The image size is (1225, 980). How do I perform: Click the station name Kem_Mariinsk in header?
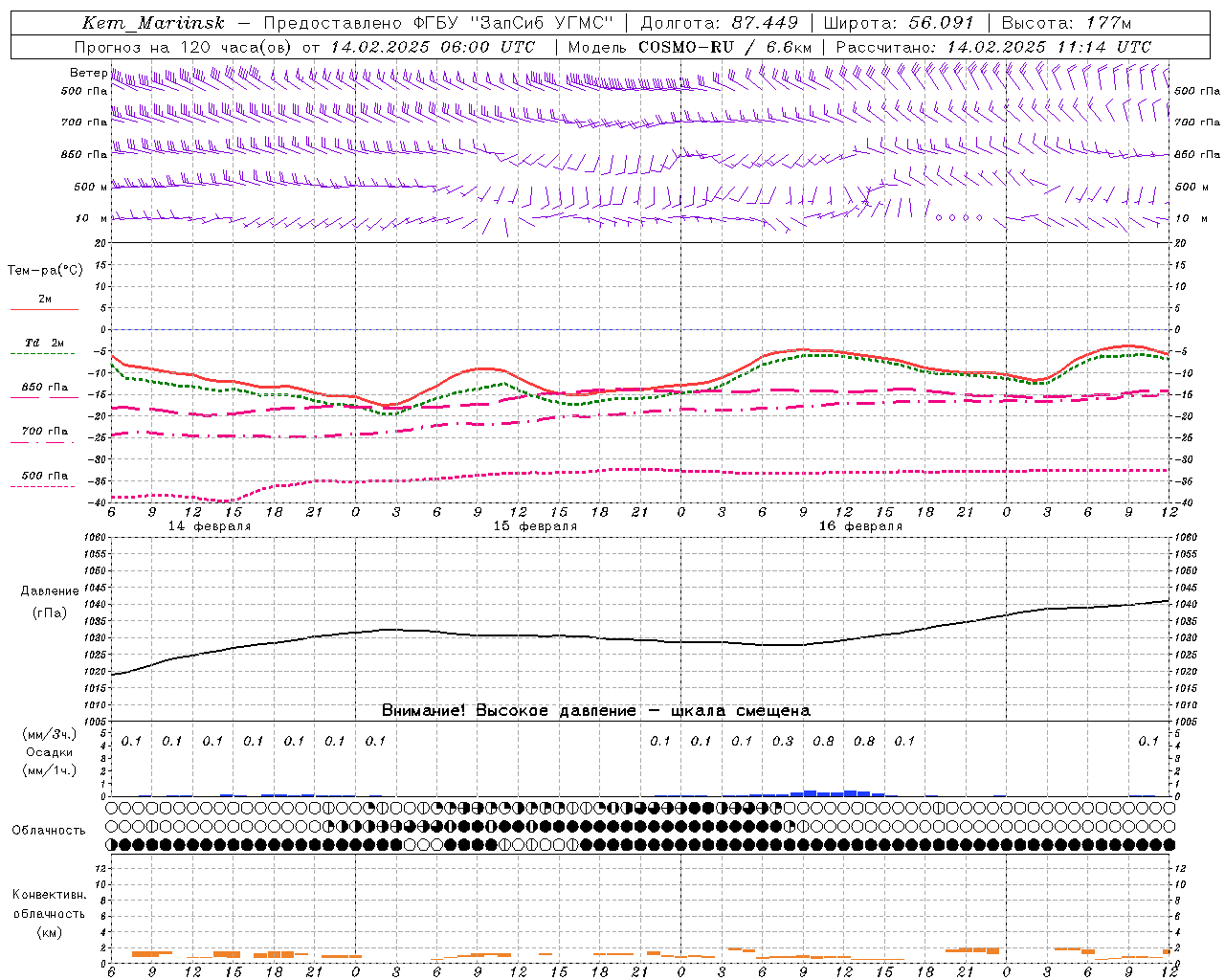click(155, 23)
